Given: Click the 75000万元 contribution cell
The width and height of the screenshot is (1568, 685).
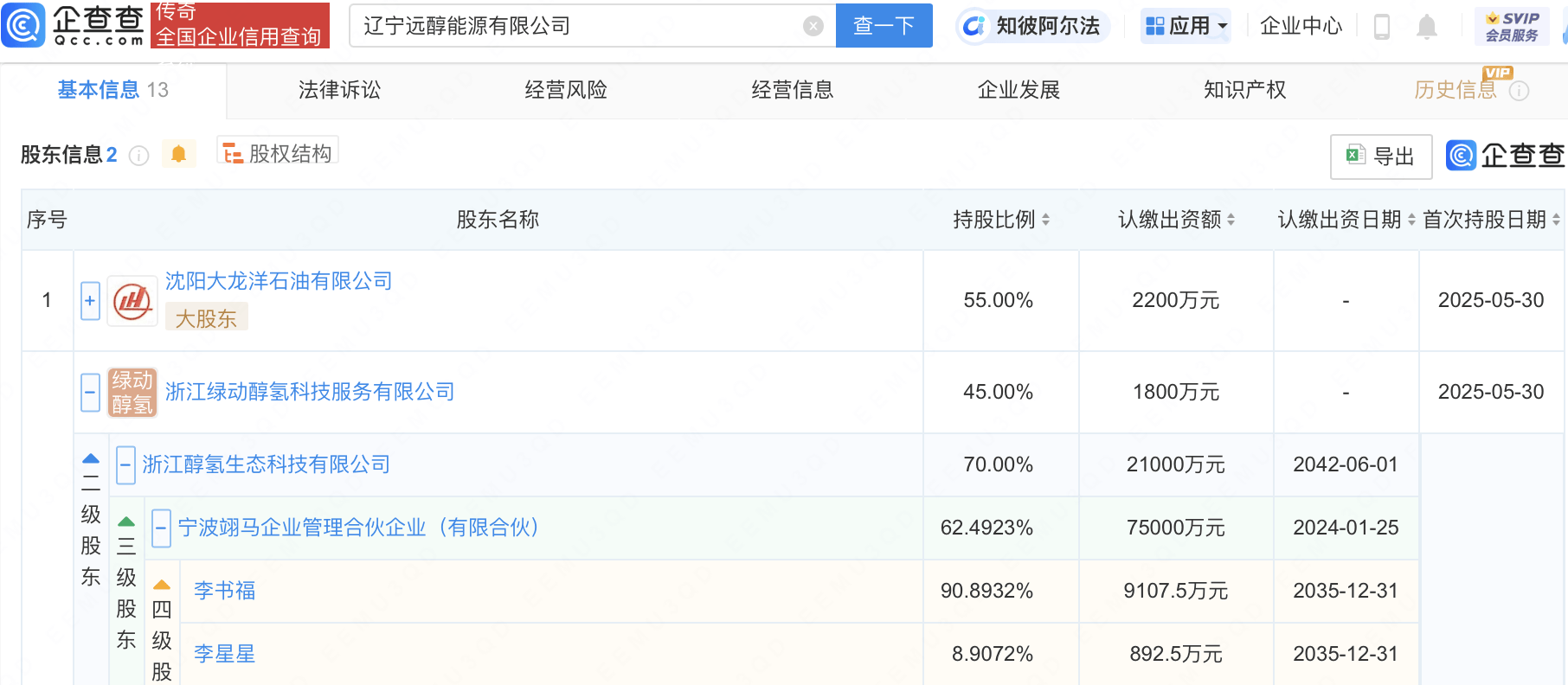Looking at the screenshot, I should [1176, 528].
